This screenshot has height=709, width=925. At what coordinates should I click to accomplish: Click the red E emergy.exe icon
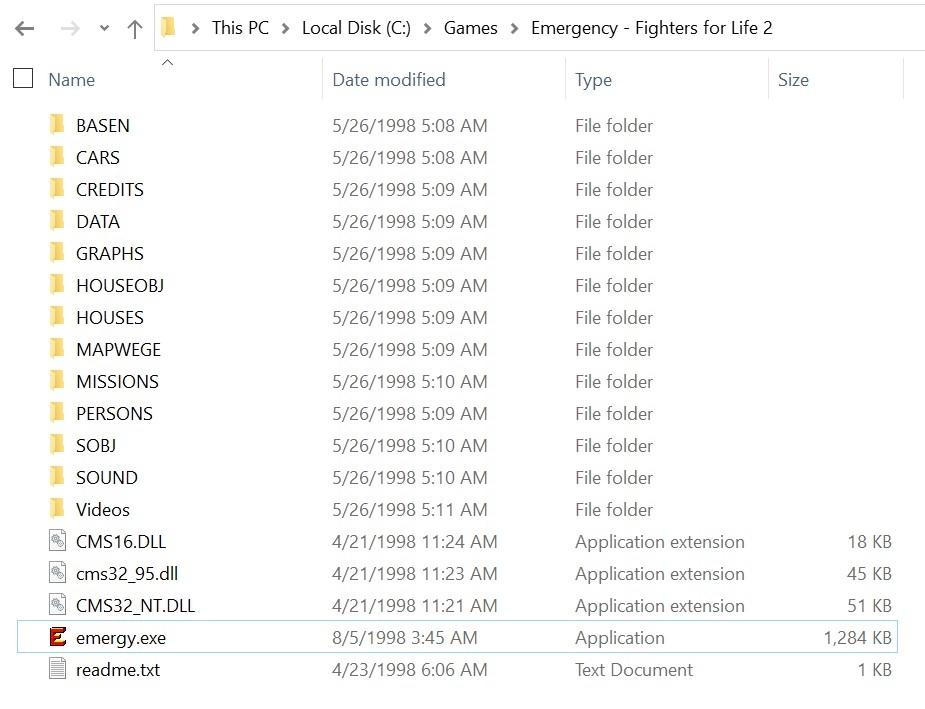pos(57,637)
